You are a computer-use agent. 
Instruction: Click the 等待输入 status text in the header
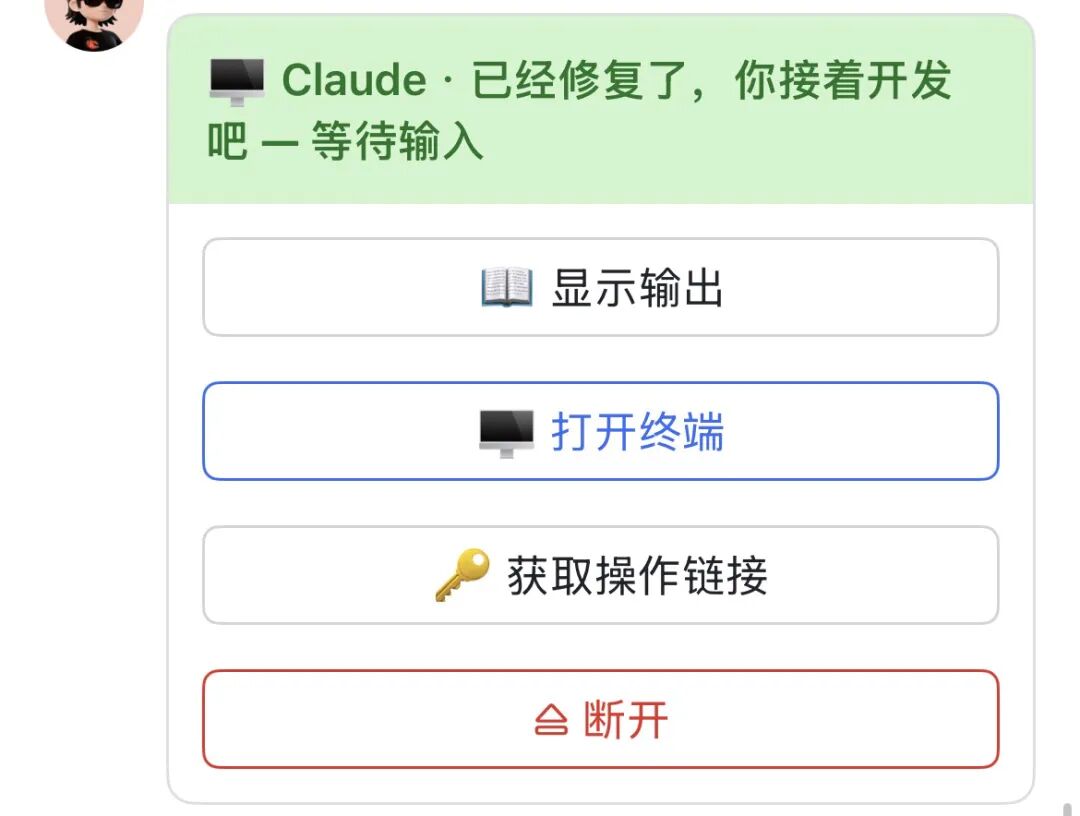tap(397, 141)
